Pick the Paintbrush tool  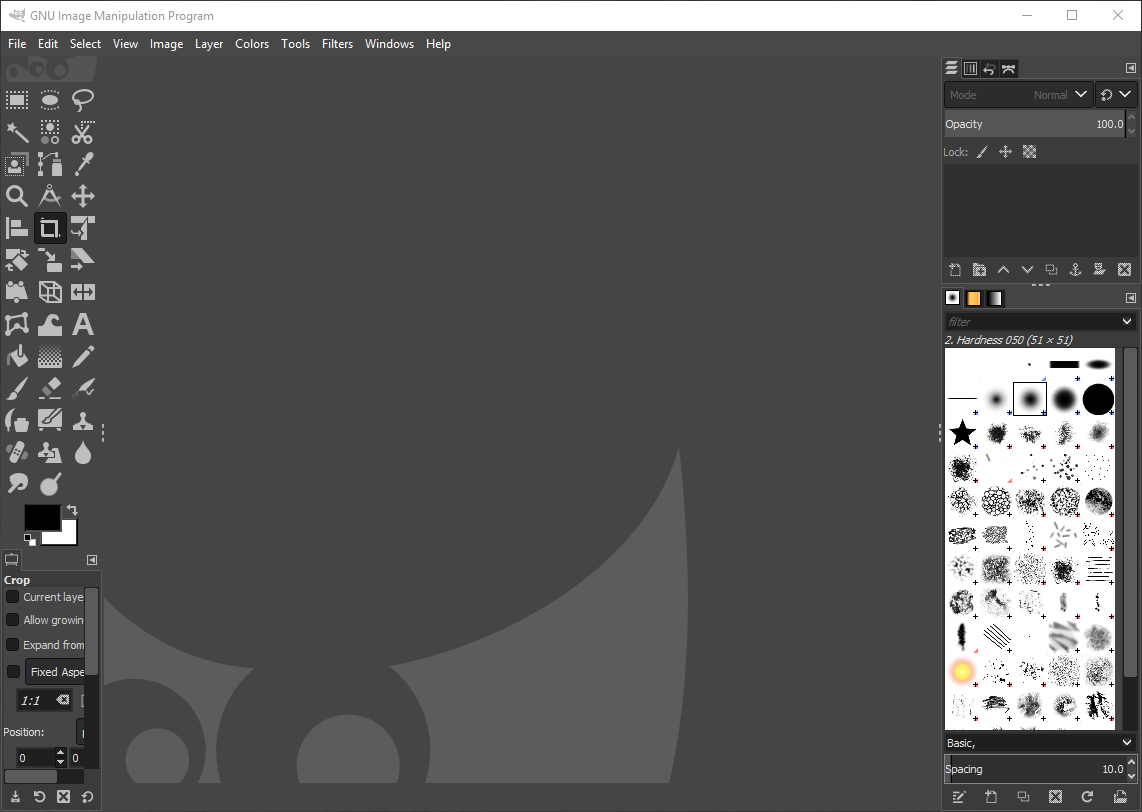tap(17, 389)
